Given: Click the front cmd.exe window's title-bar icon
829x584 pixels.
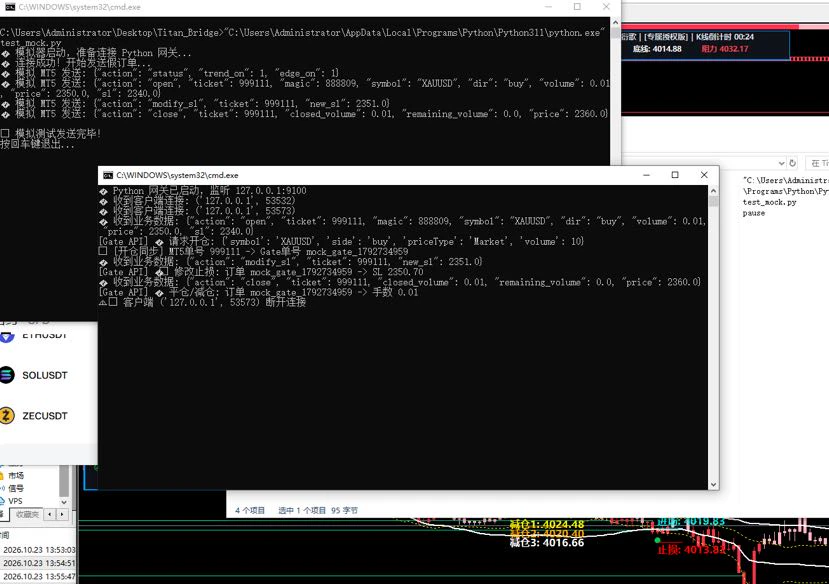Looking at the screenshot, I should point(108,175).
